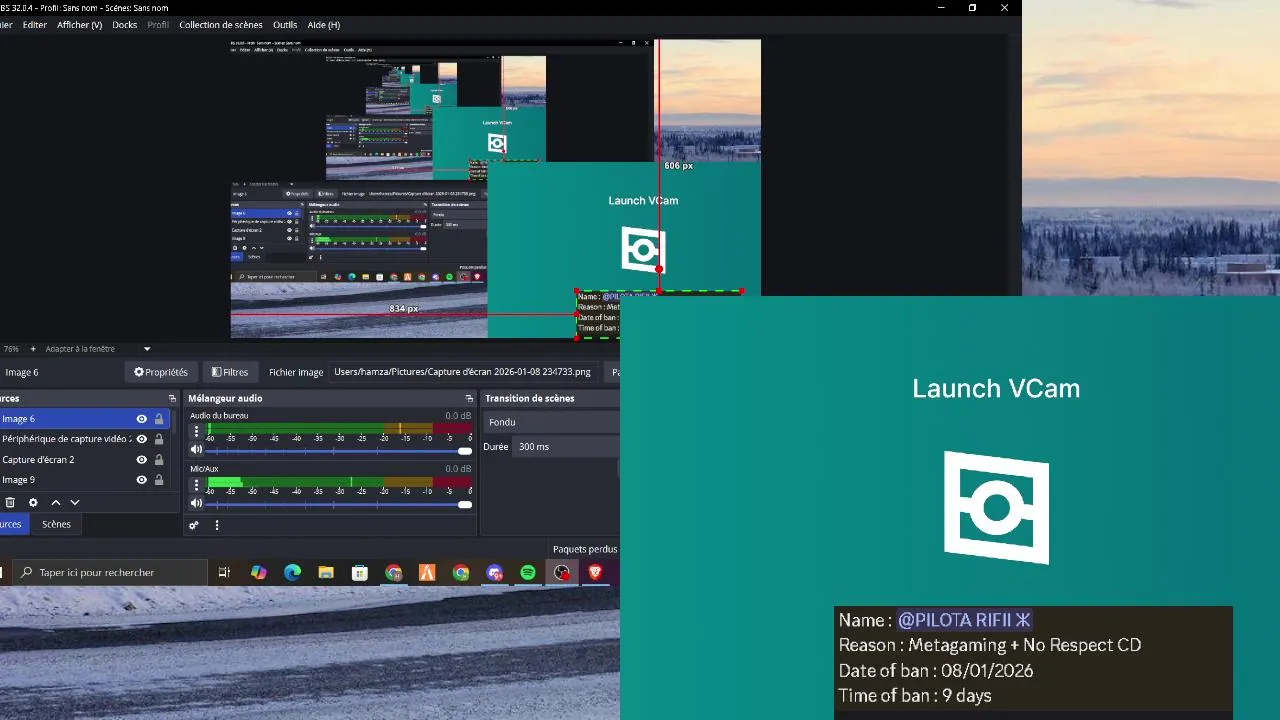Unlock the Image 9 source
This screenshot has width=1280, height=720.
[x=159, y=480]
